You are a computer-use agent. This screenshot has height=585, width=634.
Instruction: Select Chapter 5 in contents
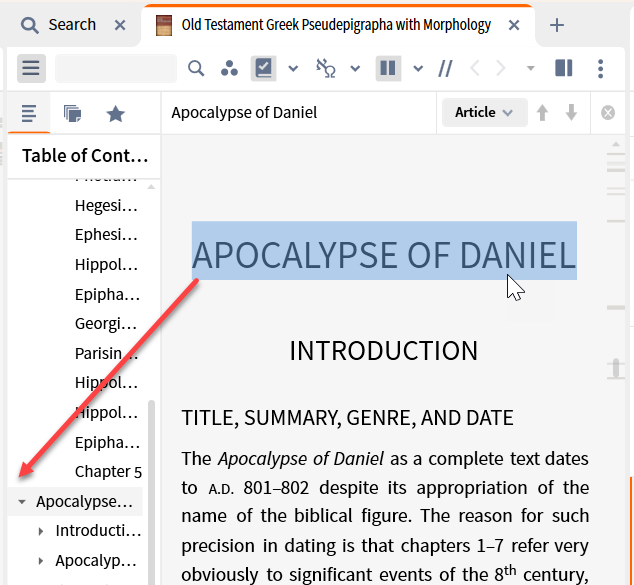[108, 472]
